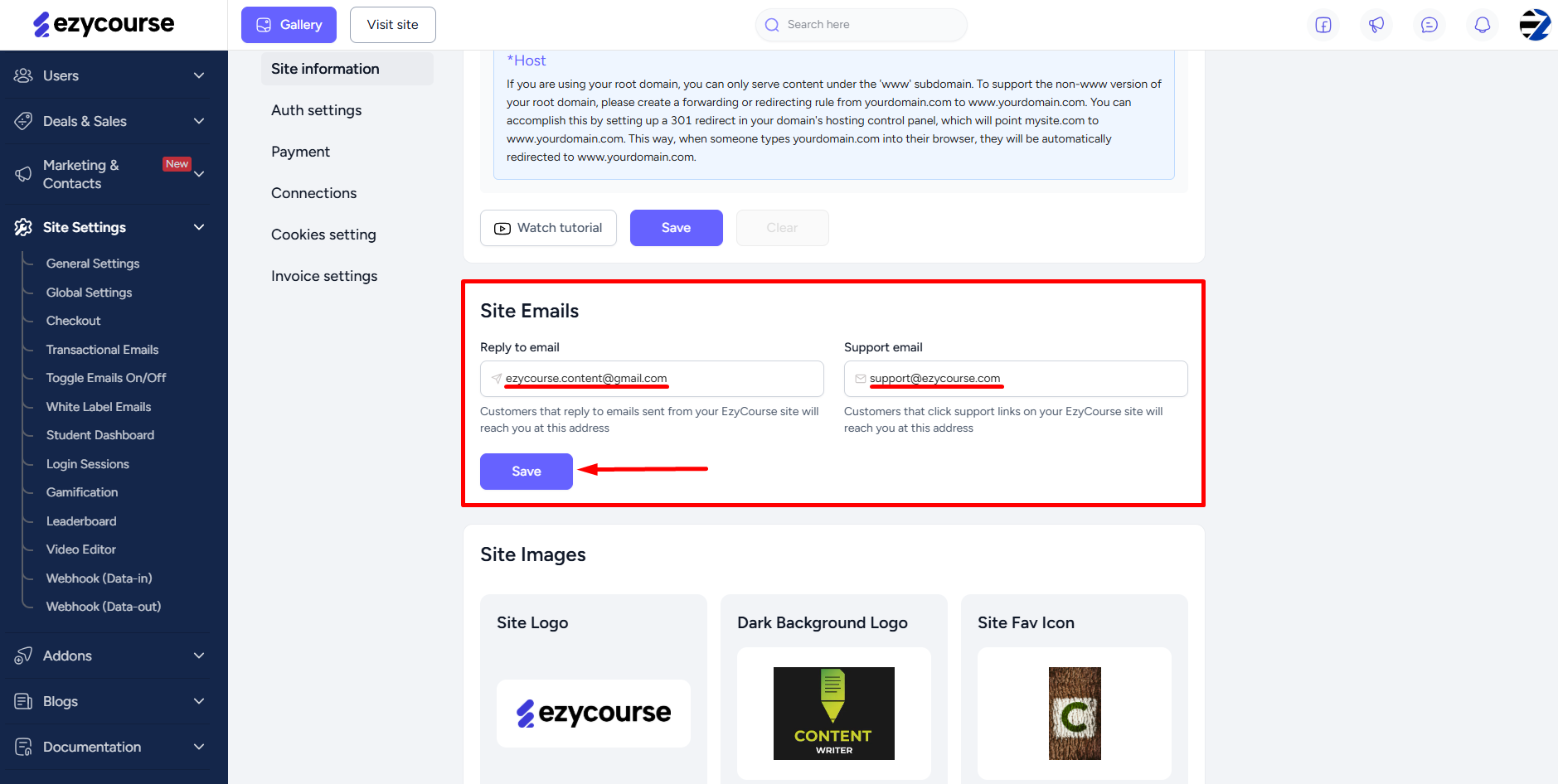Open Video Editor
The width and height of the screenshot is (1558, 784).
[81, 549]
